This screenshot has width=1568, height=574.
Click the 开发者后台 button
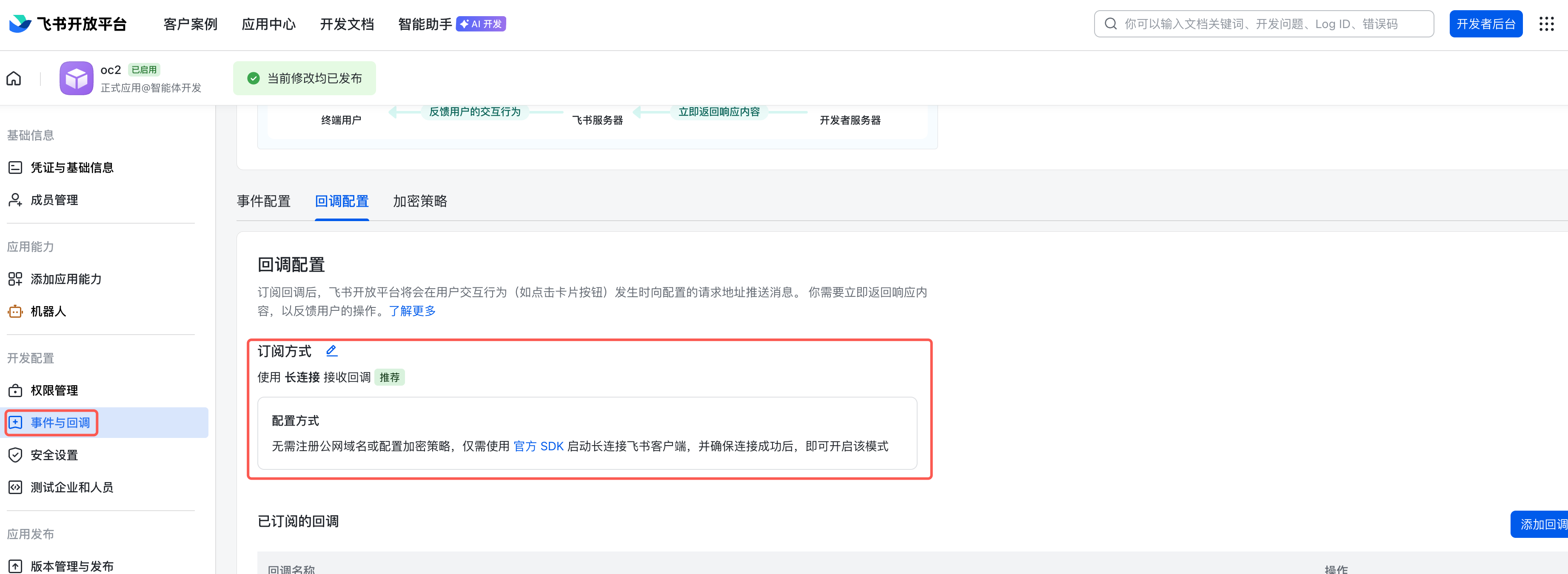coord(1485,24)
